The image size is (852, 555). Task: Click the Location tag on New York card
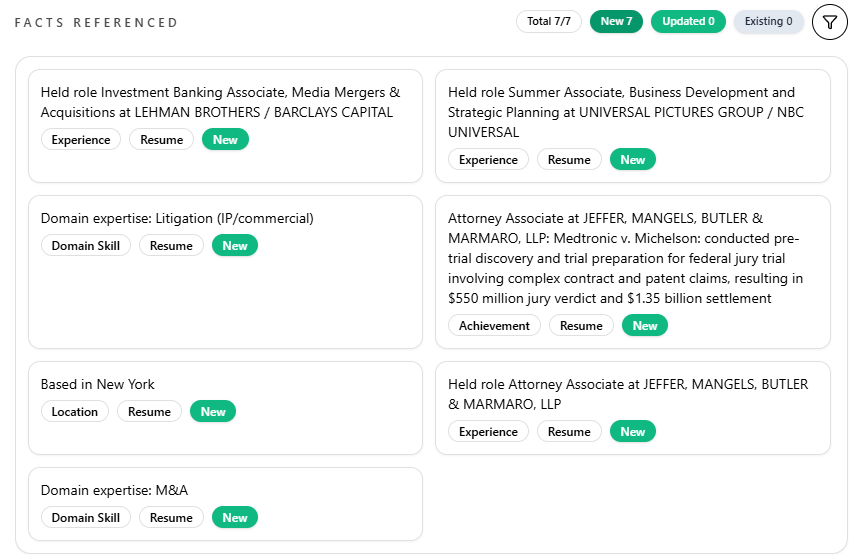point(74,411)
